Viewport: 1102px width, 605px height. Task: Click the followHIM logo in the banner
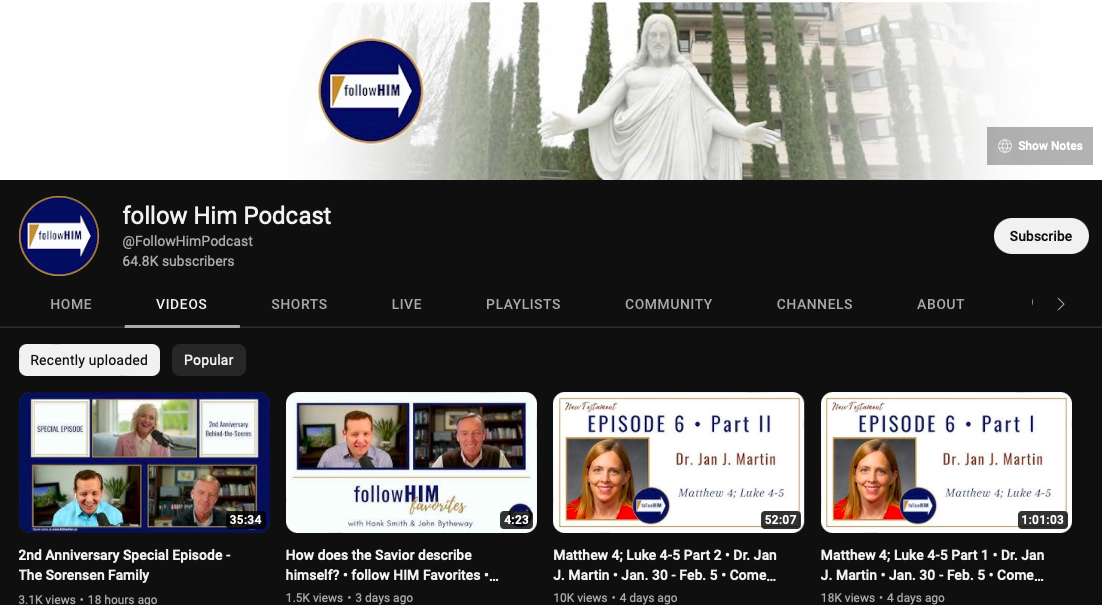click(x=370, y=91)
